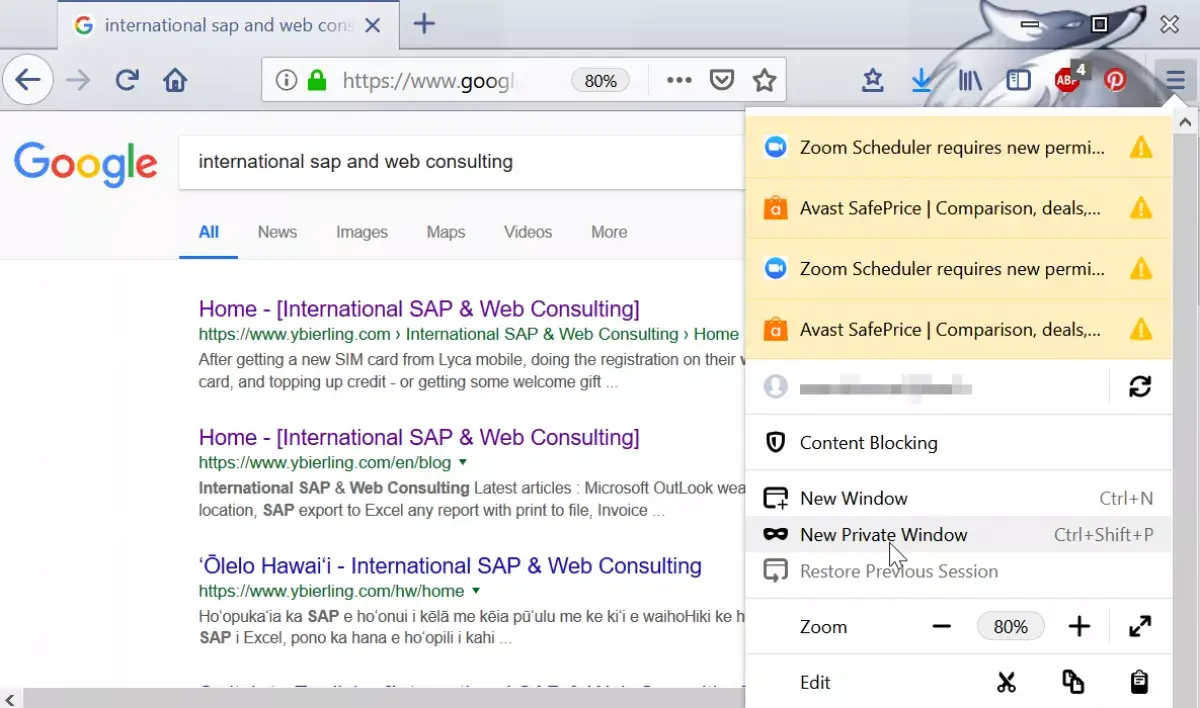Open the ʻŌlelo Hawaiʻi result link
The height and width of the screenshot is (708, 1200).
click(450, 565)
